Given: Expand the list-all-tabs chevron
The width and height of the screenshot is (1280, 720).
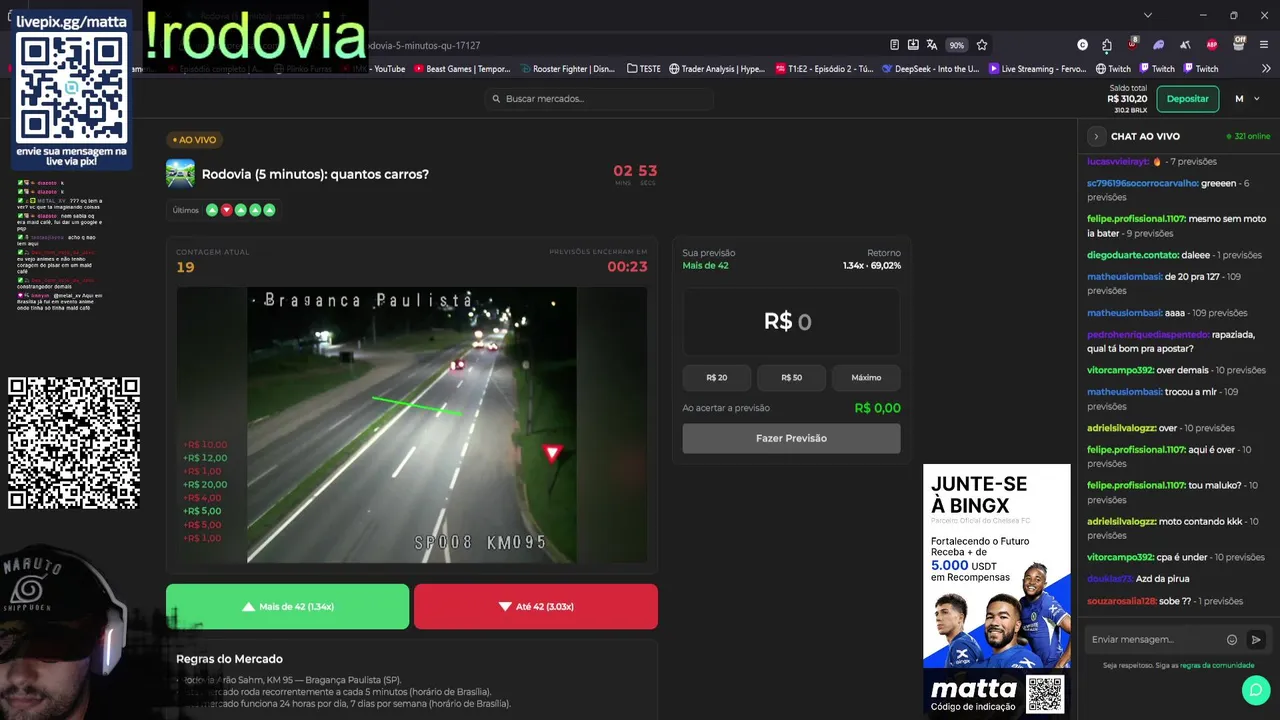Looking at the screenshot, I should (x=1148, y=15).
